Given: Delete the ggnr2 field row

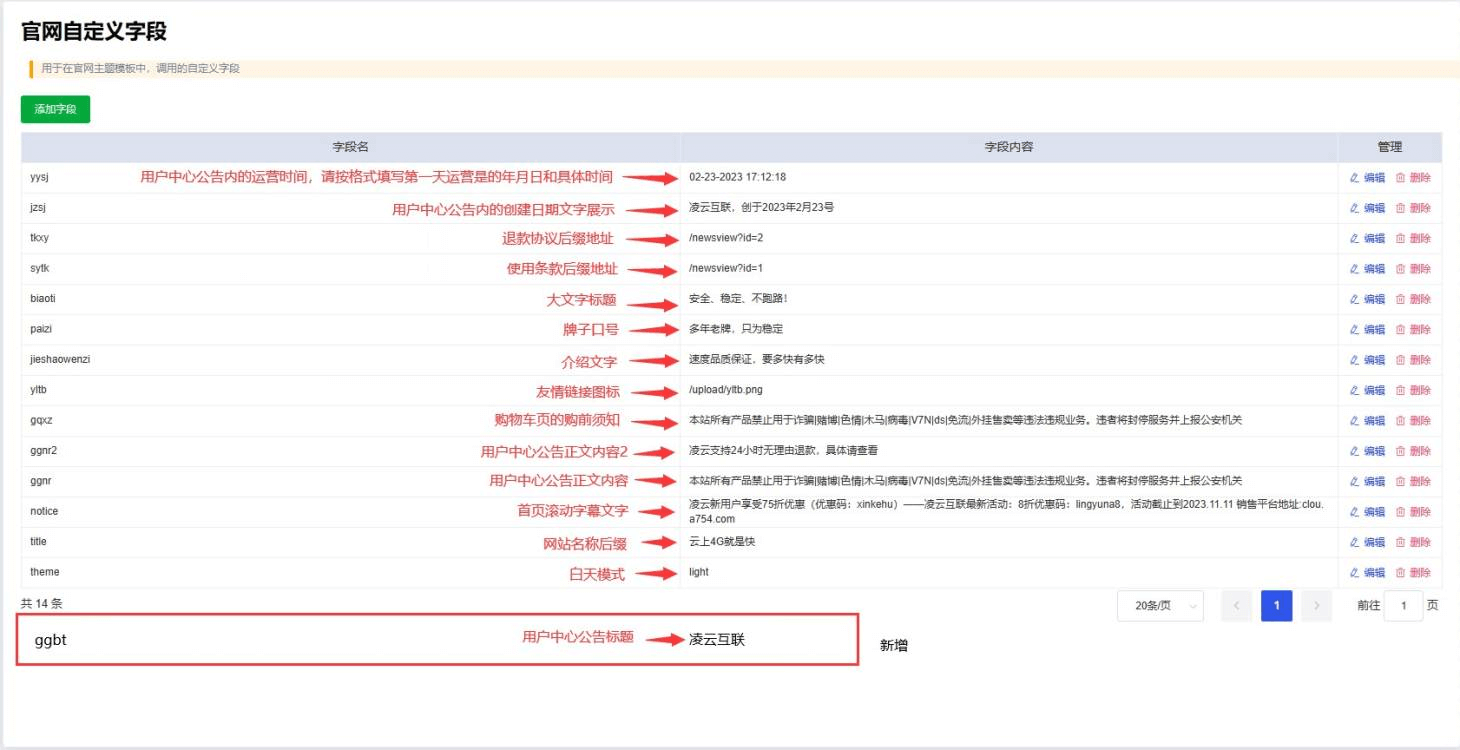Looking at the screenshot, I should point(1413,451).
